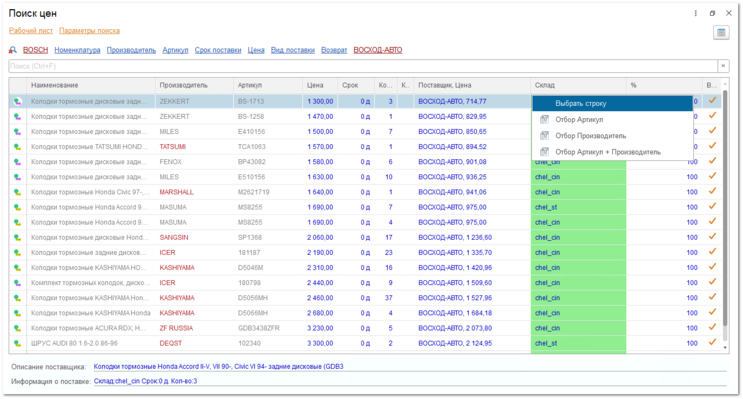Open the Параметры поиска link
This screenshot has width=743, height=399.
click(90, 31)
